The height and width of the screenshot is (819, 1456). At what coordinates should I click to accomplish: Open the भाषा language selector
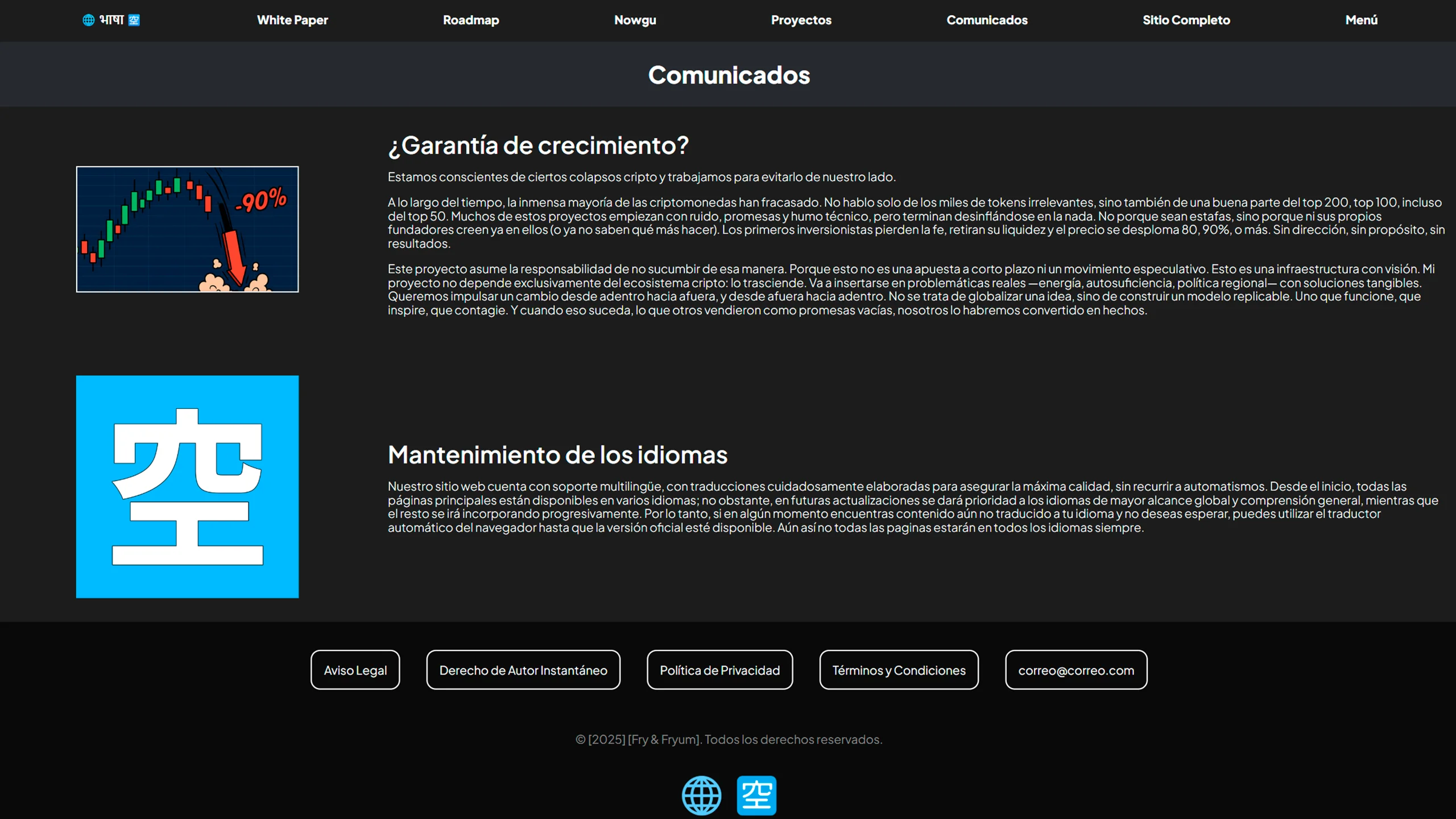(x=111, y=20)
